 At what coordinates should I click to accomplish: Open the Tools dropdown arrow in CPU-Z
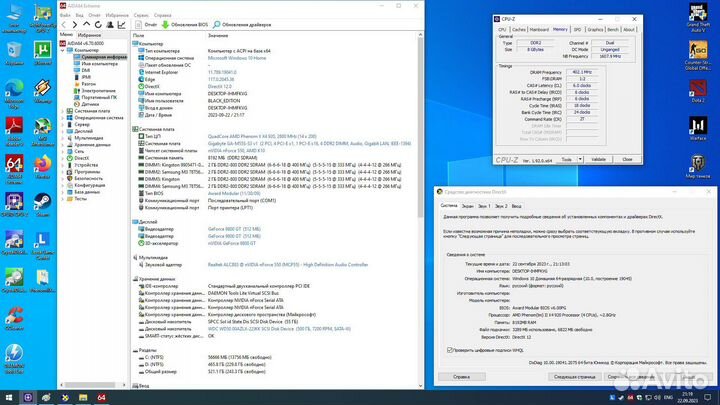[580, 159]
